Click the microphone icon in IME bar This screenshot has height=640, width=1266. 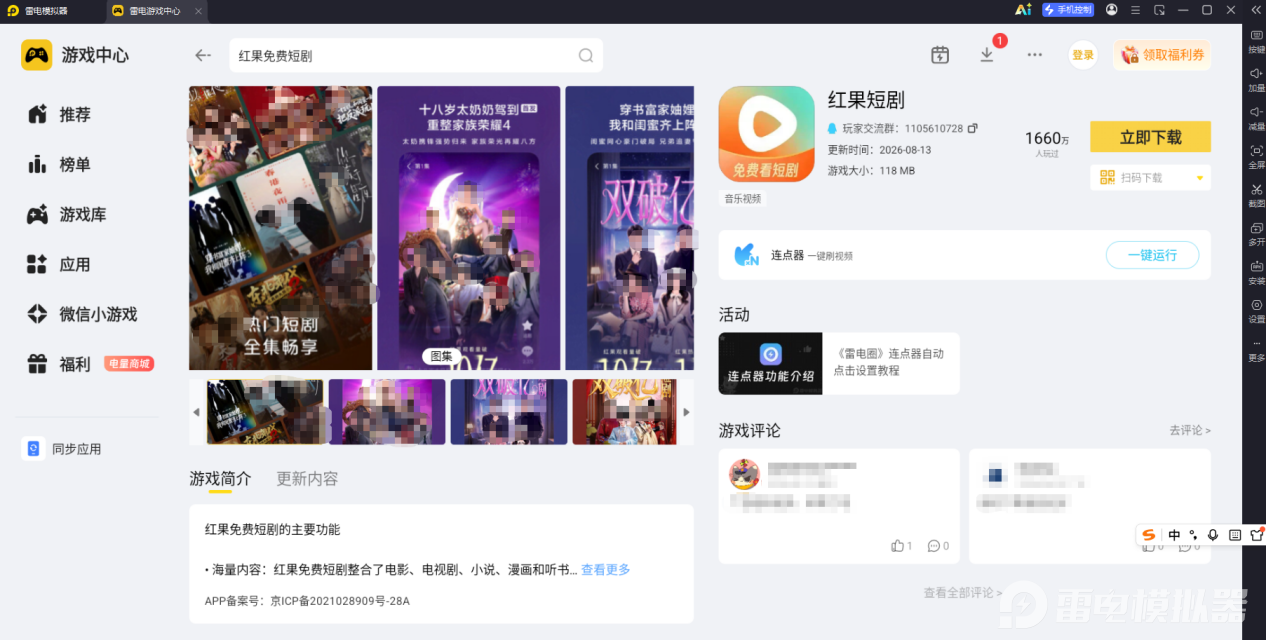pyautogui.click(x=1213, y=535)
